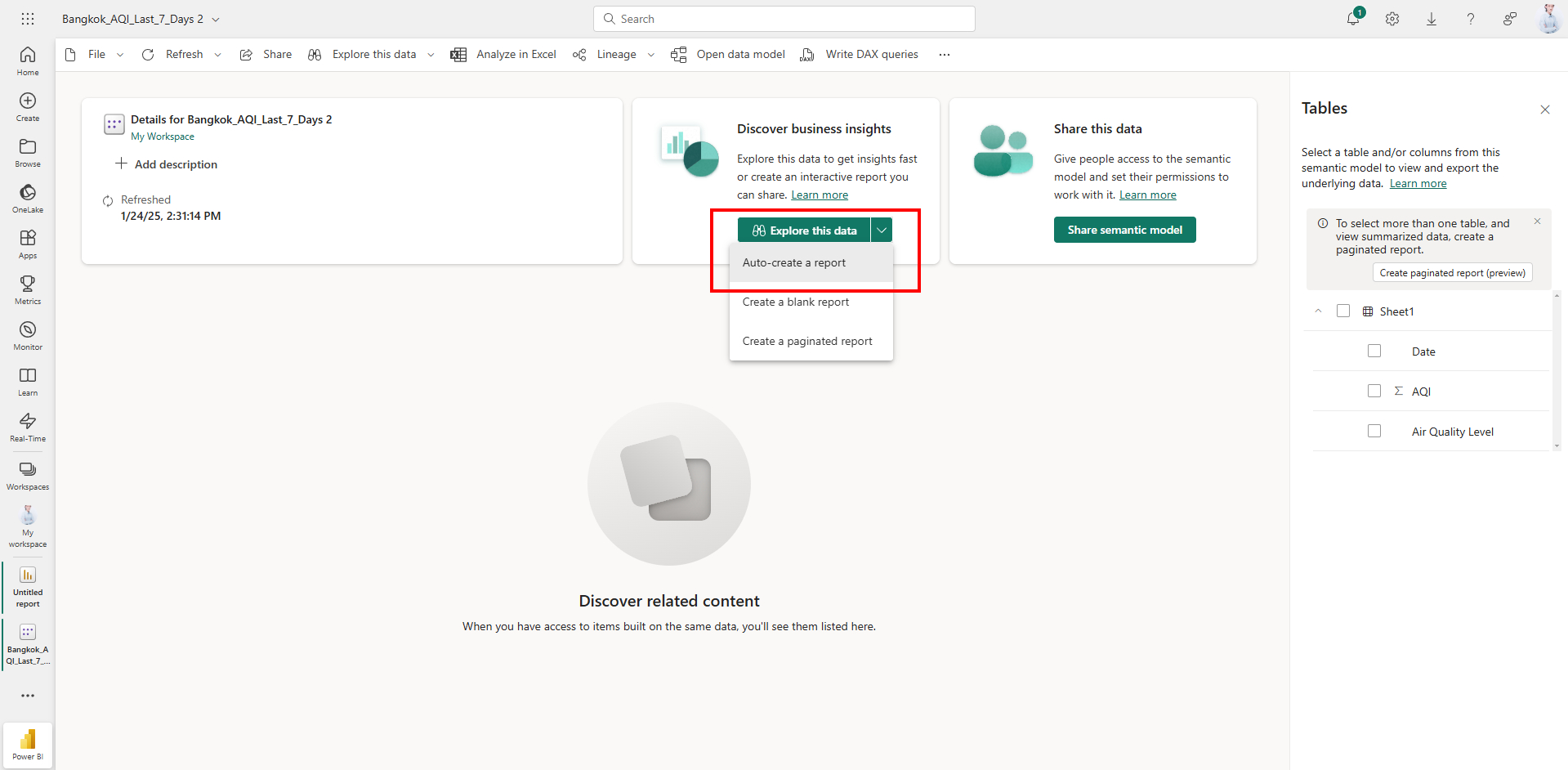The width and height of the screenshot is (1568, 770).
Task: Check the Air Quality Level checkbox
Action: tap(1374, 431)
